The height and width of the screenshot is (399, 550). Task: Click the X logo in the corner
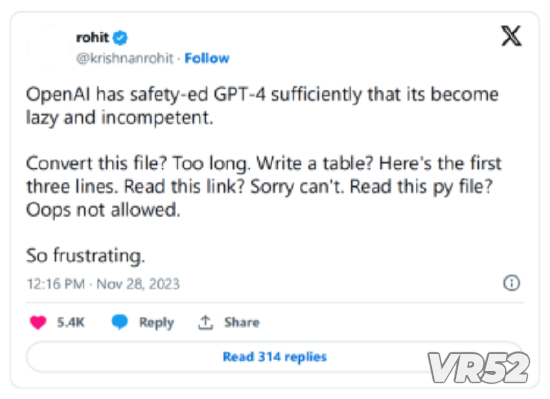[511, 36]
